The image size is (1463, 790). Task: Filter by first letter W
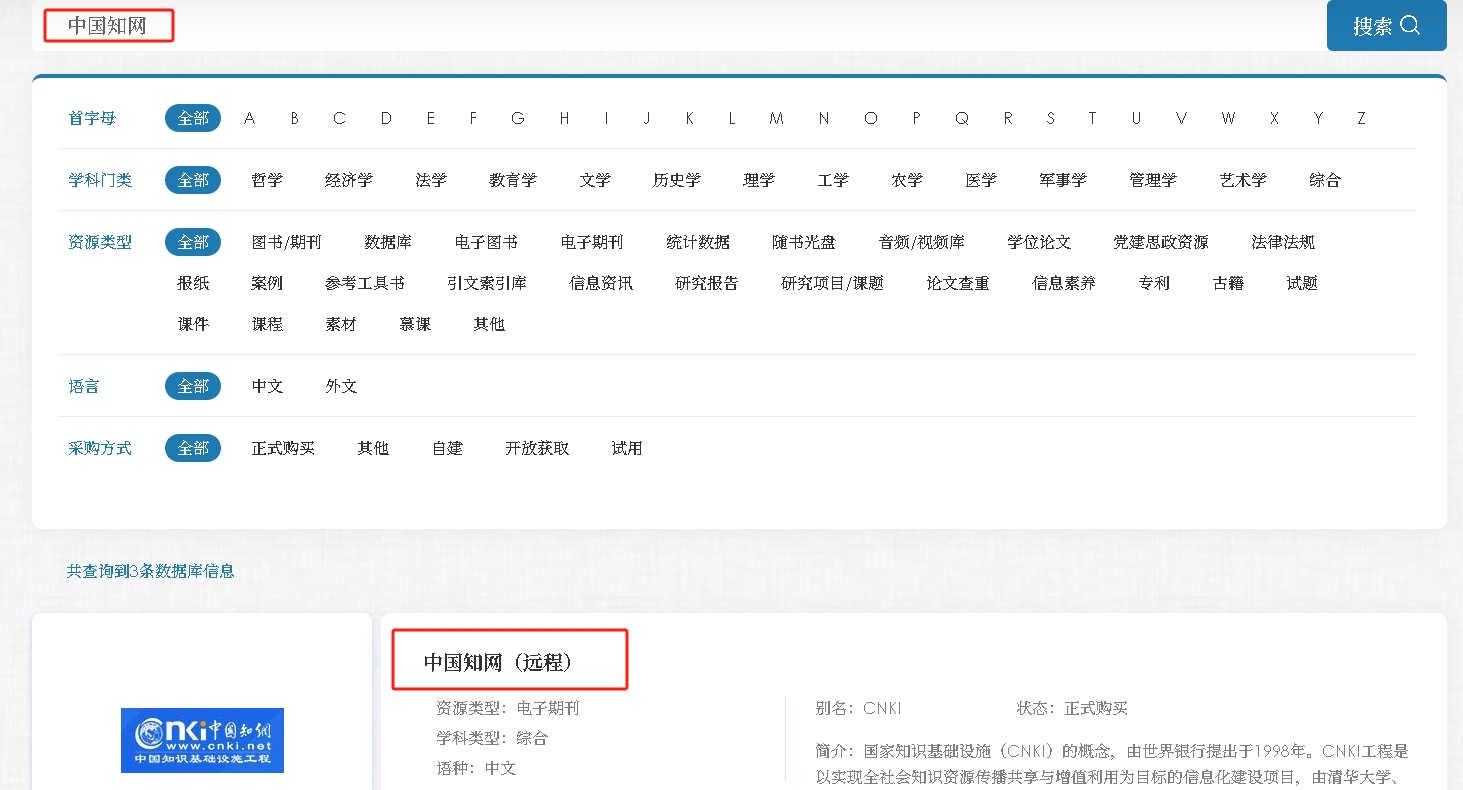pos(1228,118)
